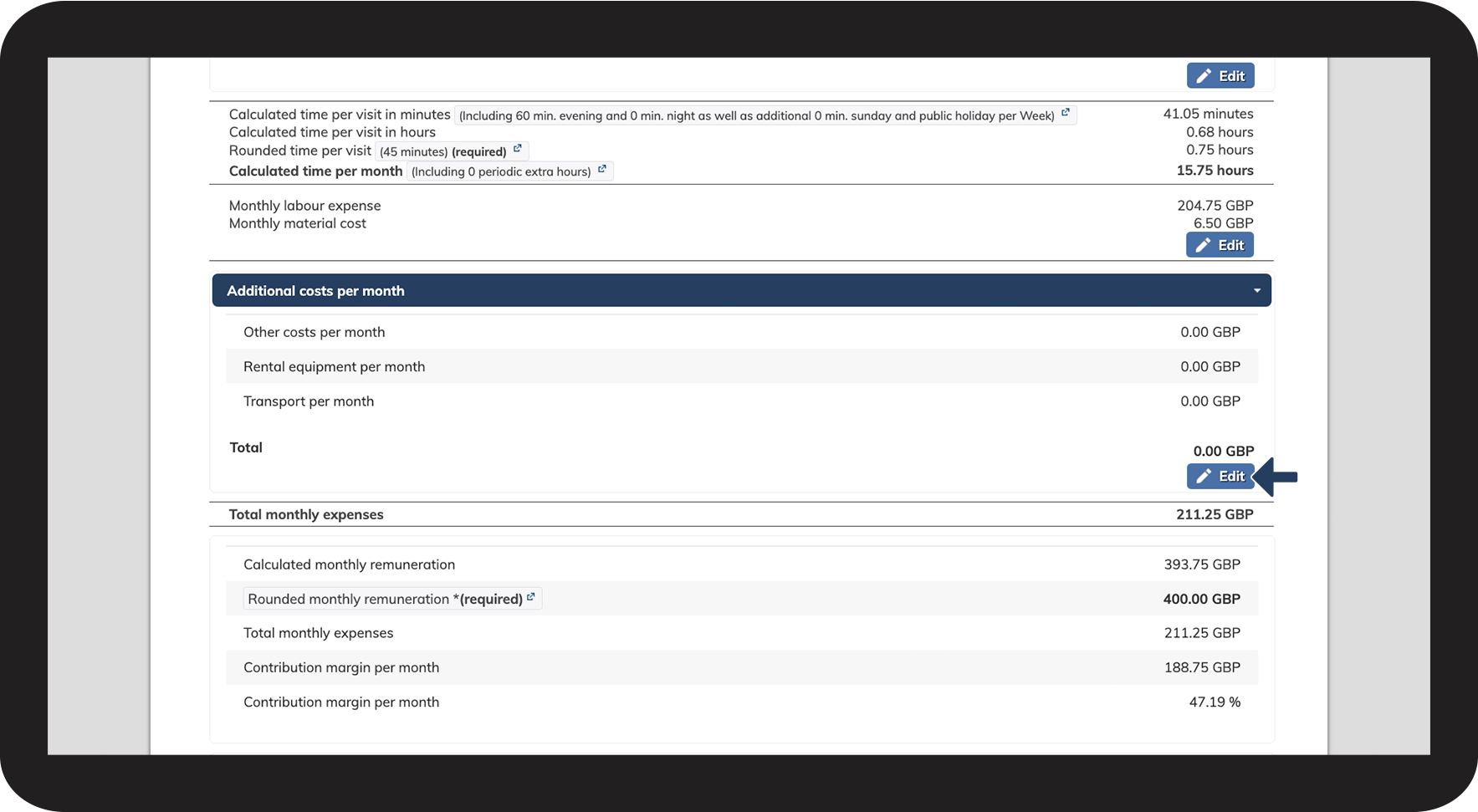
Task: Collapse section using Additional costs caret arrow
Action: pos(1256,291)
